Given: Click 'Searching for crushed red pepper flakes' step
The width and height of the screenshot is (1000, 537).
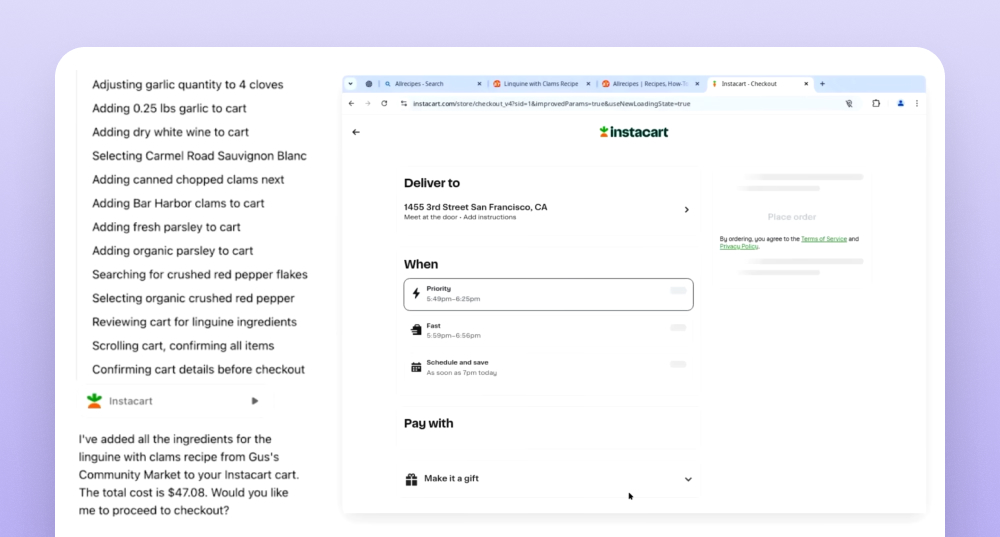Looking at the screenshot, I should pyautogui.click(x=200, y=274).
